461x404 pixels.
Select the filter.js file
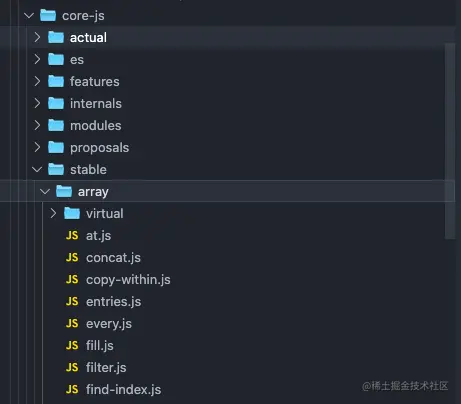pos(106,367)
